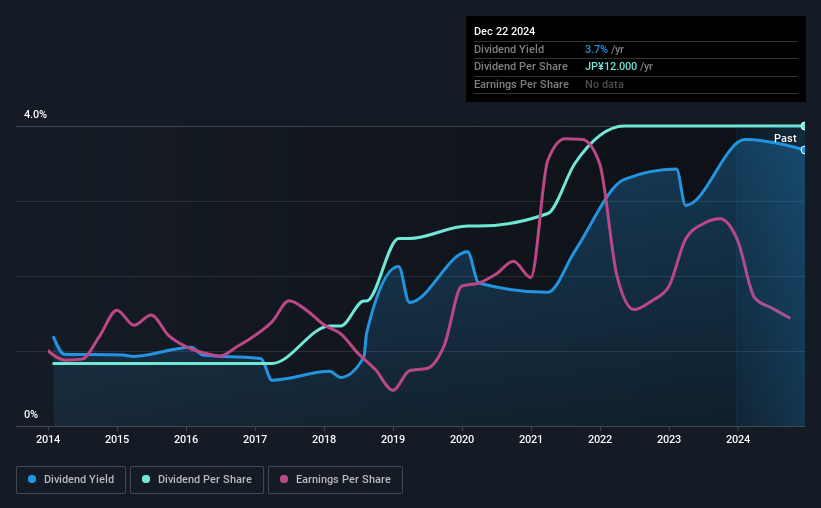This screenshot has width=821, height=508.
Task: Select the 2021 x-axis label
Action: (x=531, y=439)
